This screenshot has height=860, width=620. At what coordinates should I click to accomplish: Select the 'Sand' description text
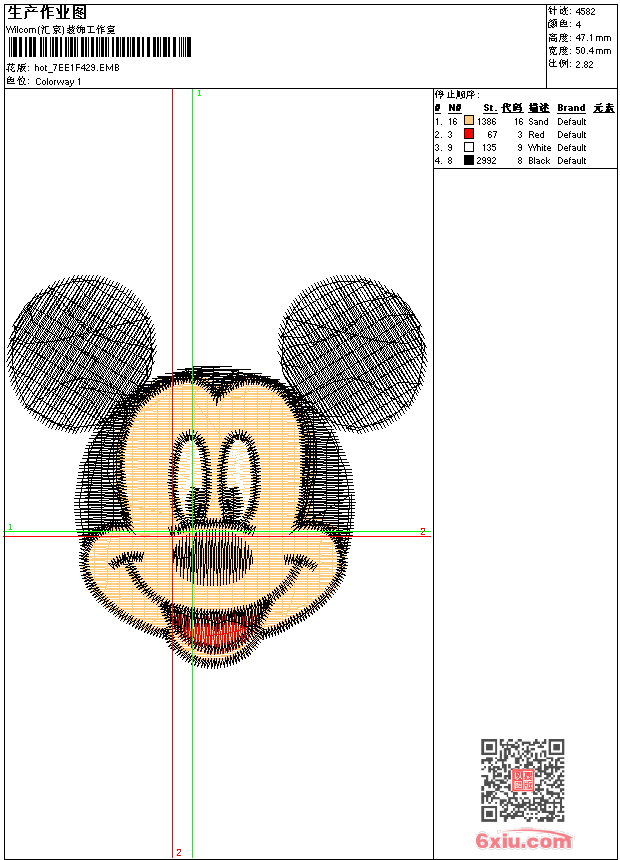538,121
